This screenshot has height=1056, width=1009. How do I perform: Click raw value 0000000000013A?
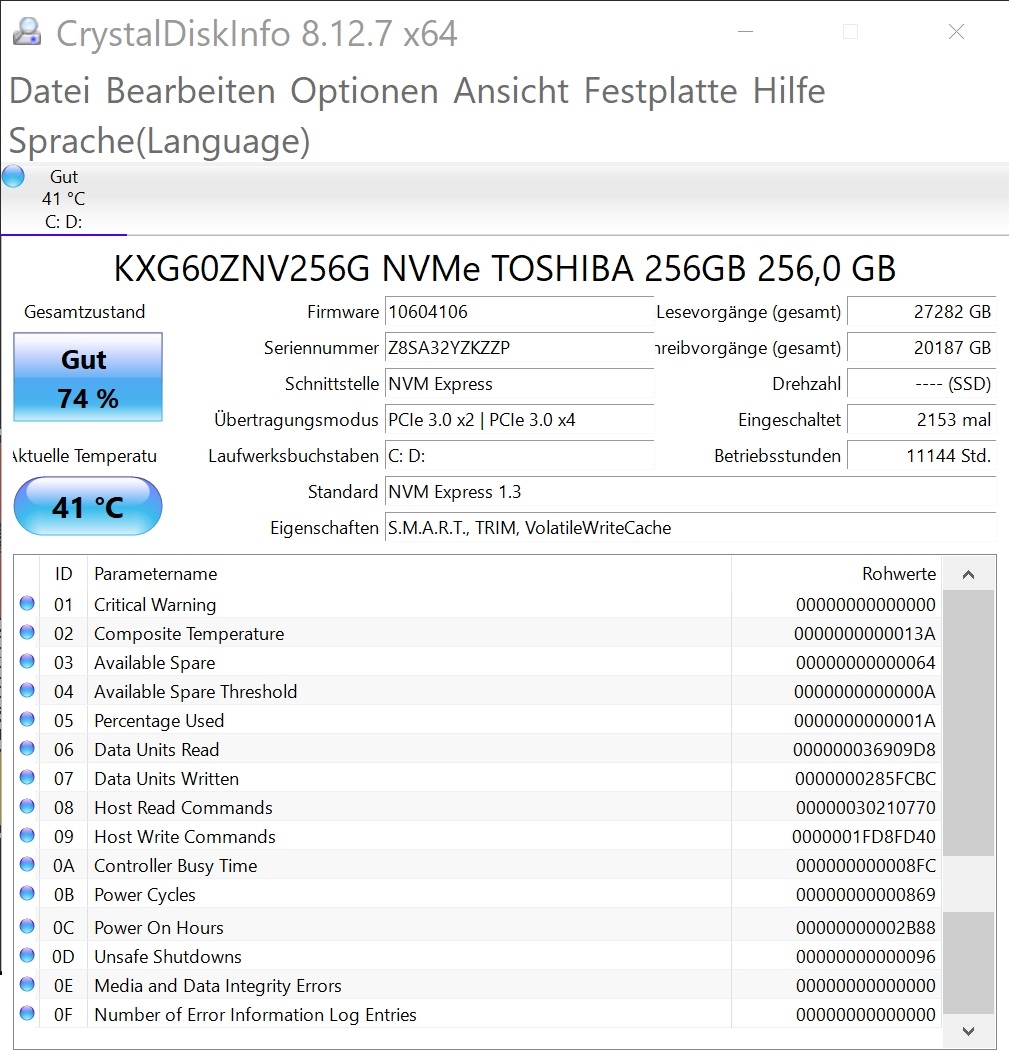[865, 634]
